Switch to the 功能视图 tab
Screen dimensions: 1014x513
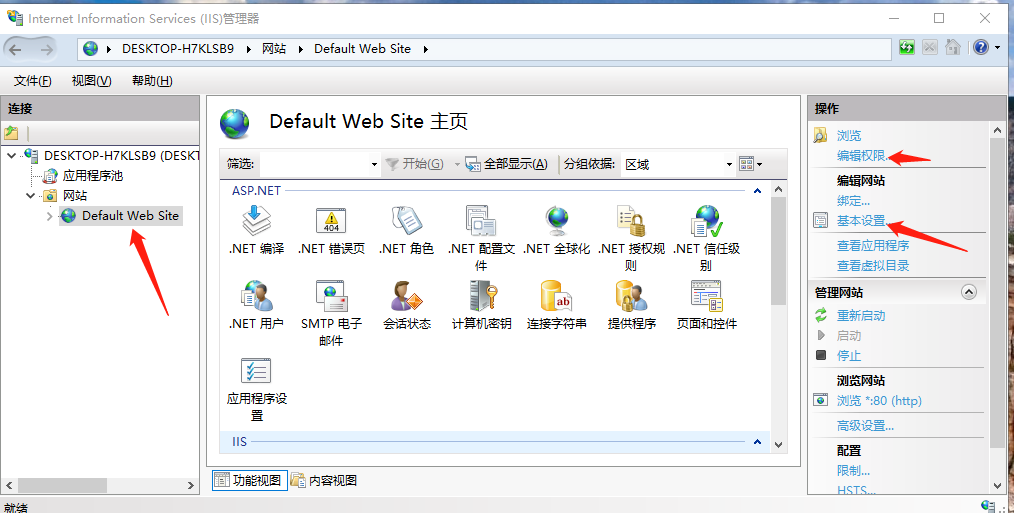250,480
